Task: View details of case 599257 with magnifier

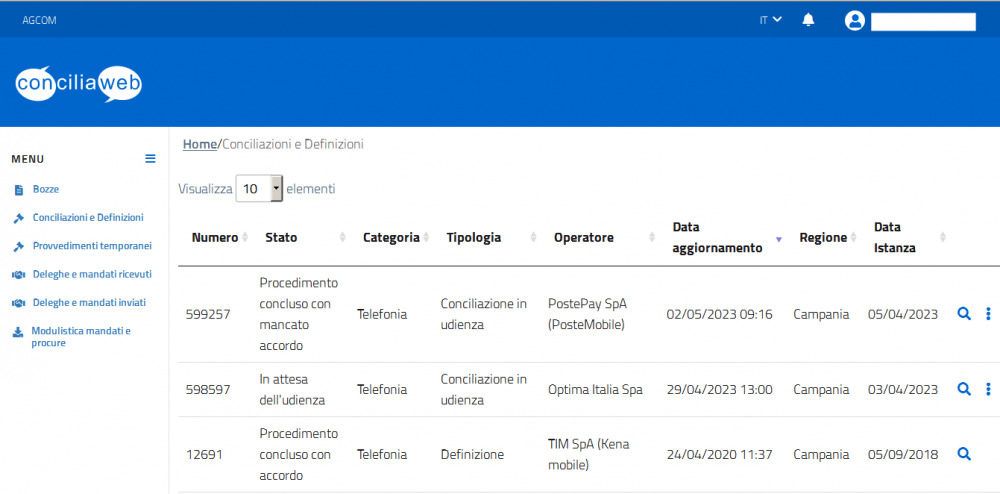Action: coord(964,314)
